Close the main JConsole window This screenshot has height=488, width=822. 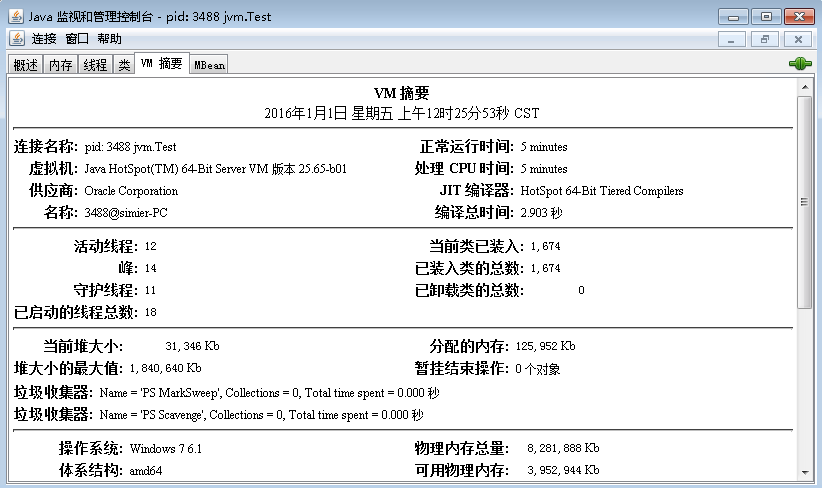click(799, 17)
